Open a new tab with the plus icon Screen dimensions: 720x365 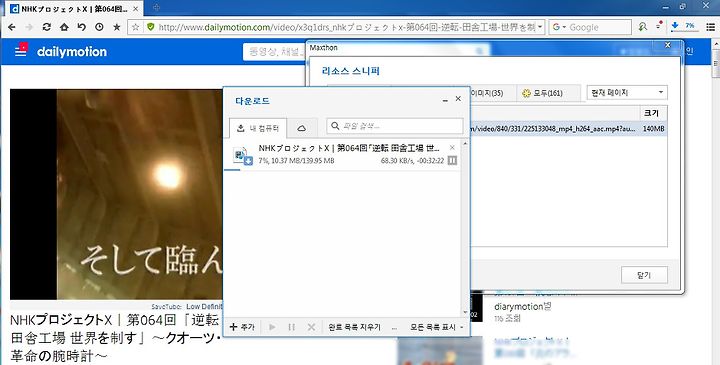[x=156, y=7]
